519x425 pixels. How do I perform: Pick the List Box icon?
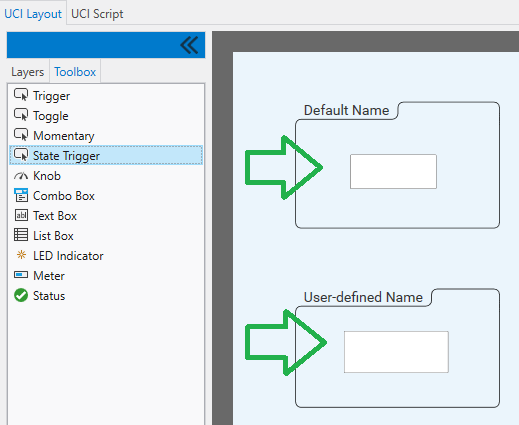tap(21, 235)
